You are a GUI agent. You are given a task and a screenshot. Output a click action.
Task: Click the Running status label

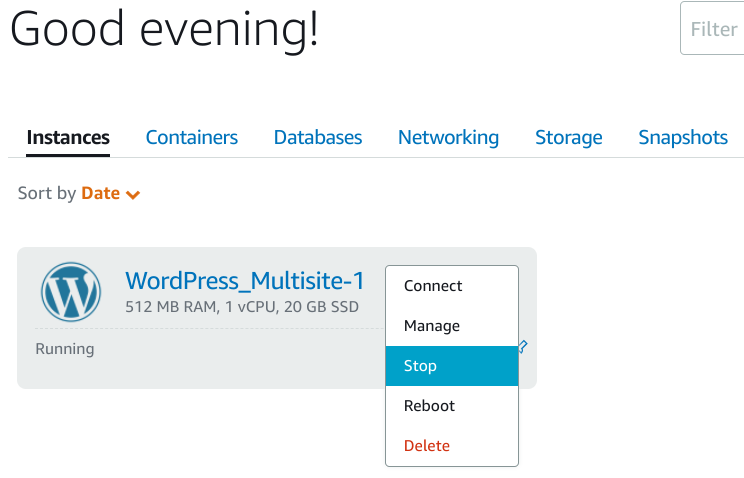pyautogui.click(x=65, y=349)
